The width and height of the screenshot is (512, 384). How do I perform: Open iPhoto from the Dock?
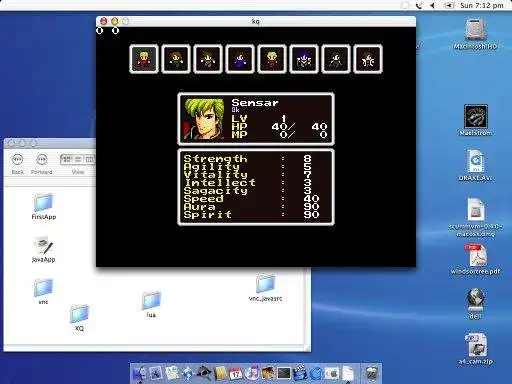pyautogui.click(x=268, y=373)
